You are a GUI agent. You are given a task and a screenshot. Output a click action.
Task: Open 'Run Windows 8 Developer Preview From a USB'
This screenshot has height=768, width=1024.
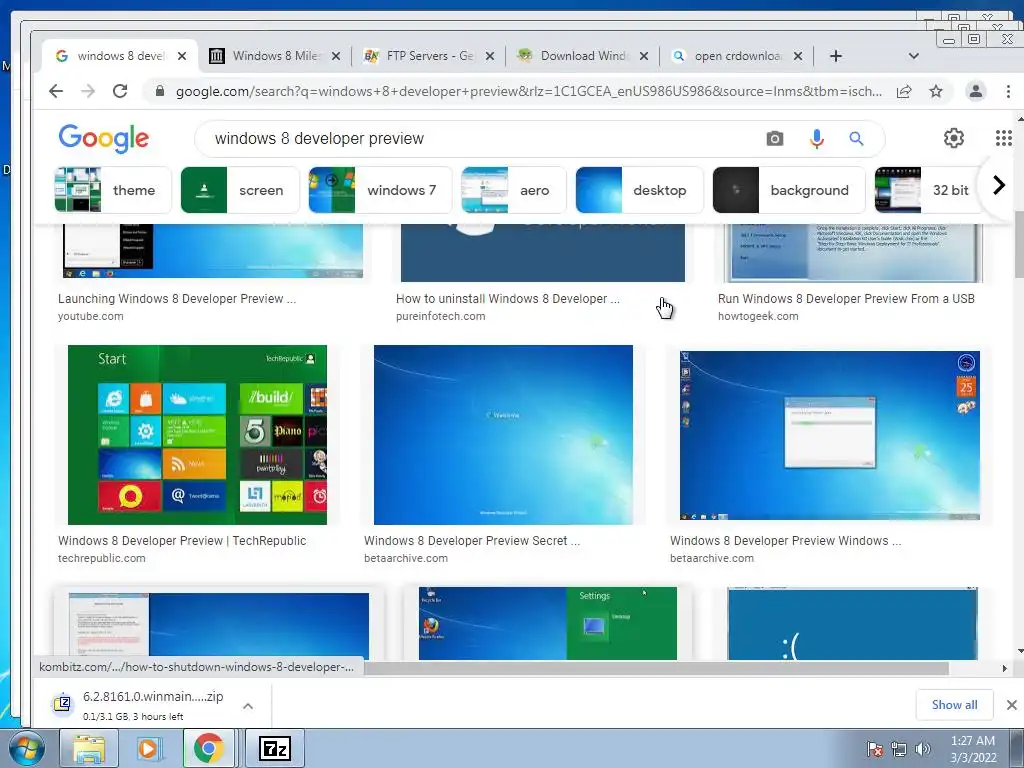pos(846,298)
